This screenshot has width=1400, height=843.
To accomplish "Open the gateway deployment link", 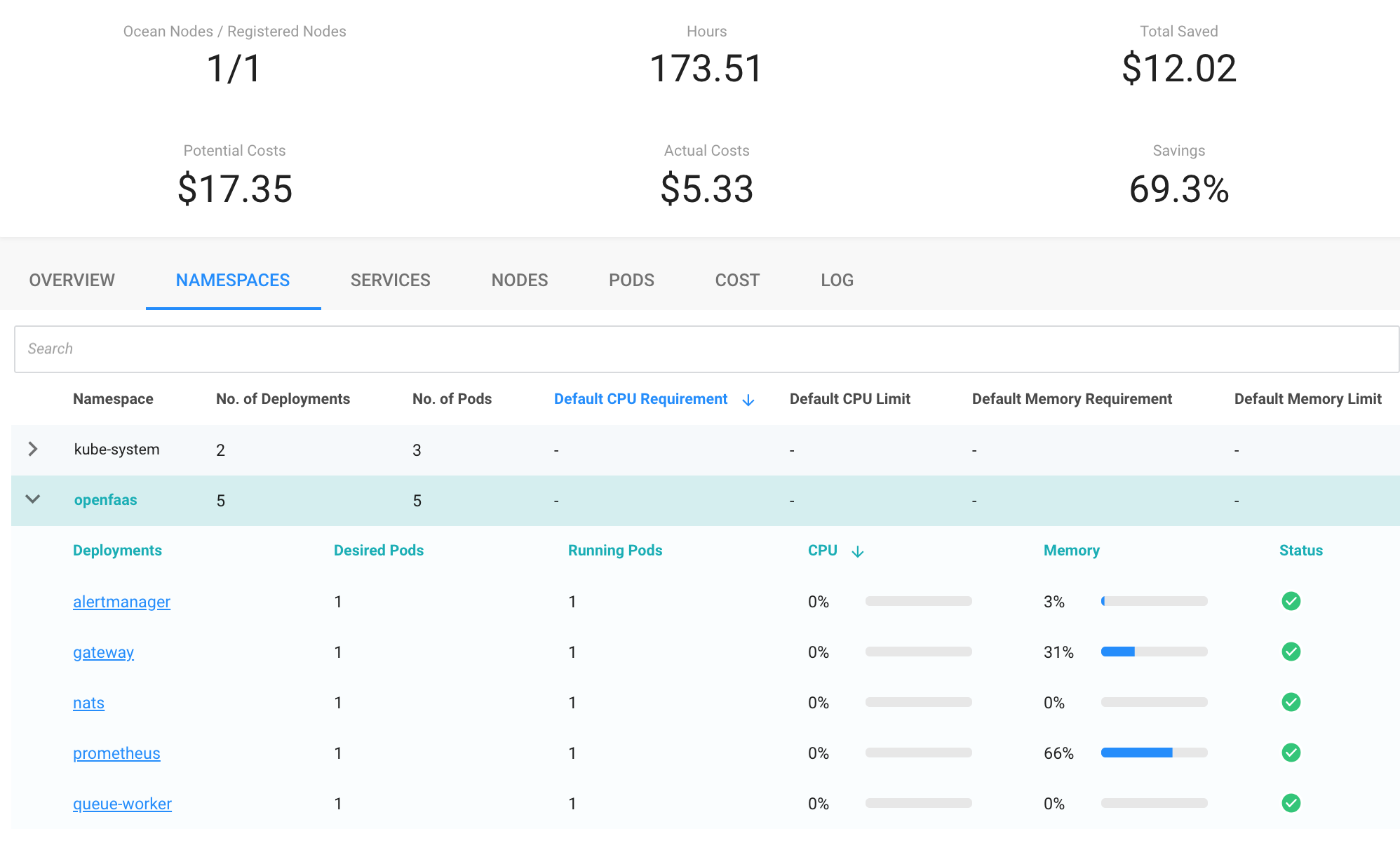I will [x=103, y=652].
